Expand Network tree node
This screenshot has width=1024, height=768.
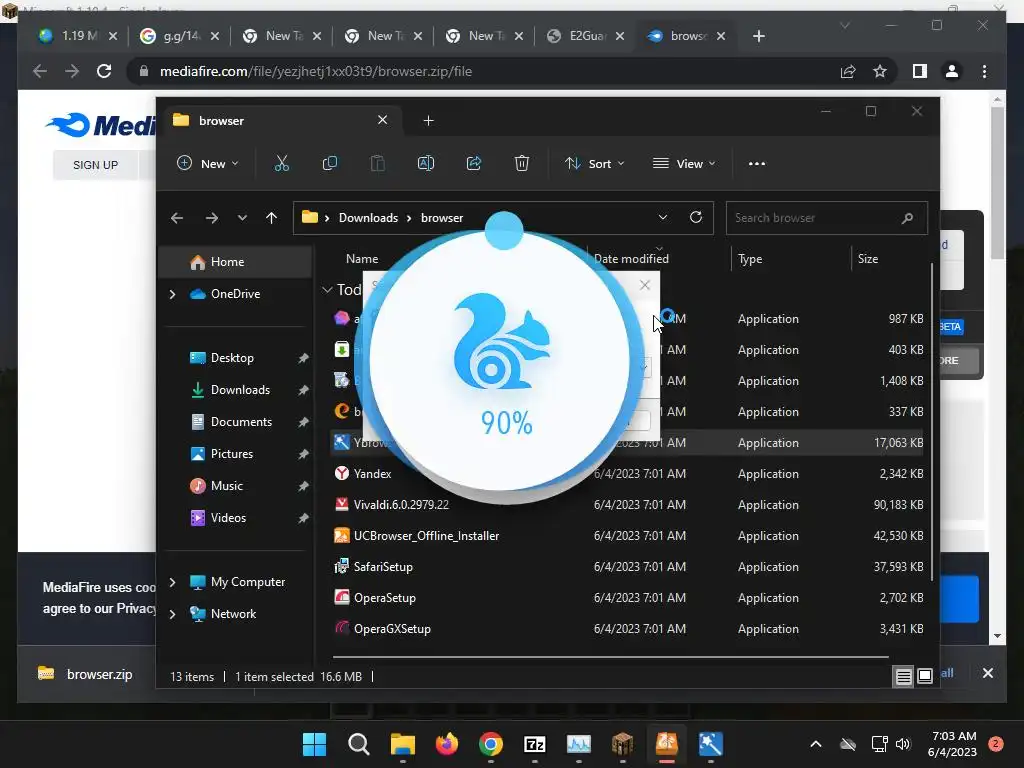[x=172, y=614]
